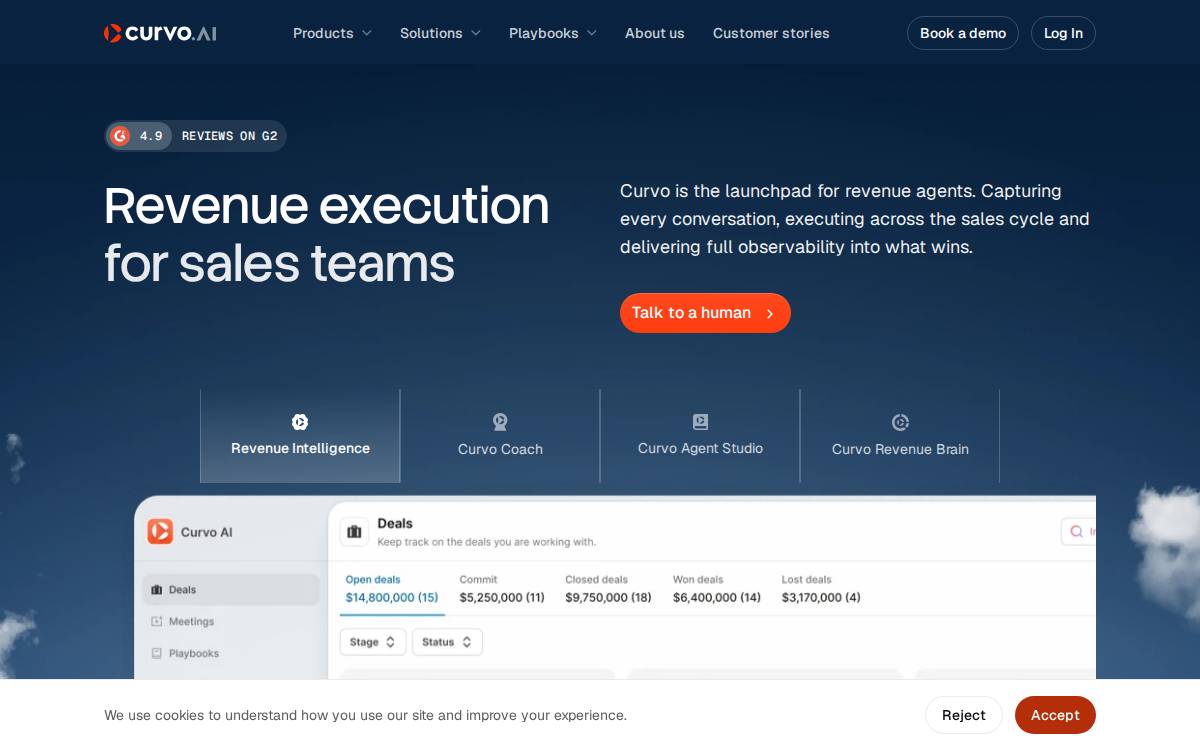Click the Deals header briefcase icon
This screenshot has height=750, width=1200.
coord(354,531)
